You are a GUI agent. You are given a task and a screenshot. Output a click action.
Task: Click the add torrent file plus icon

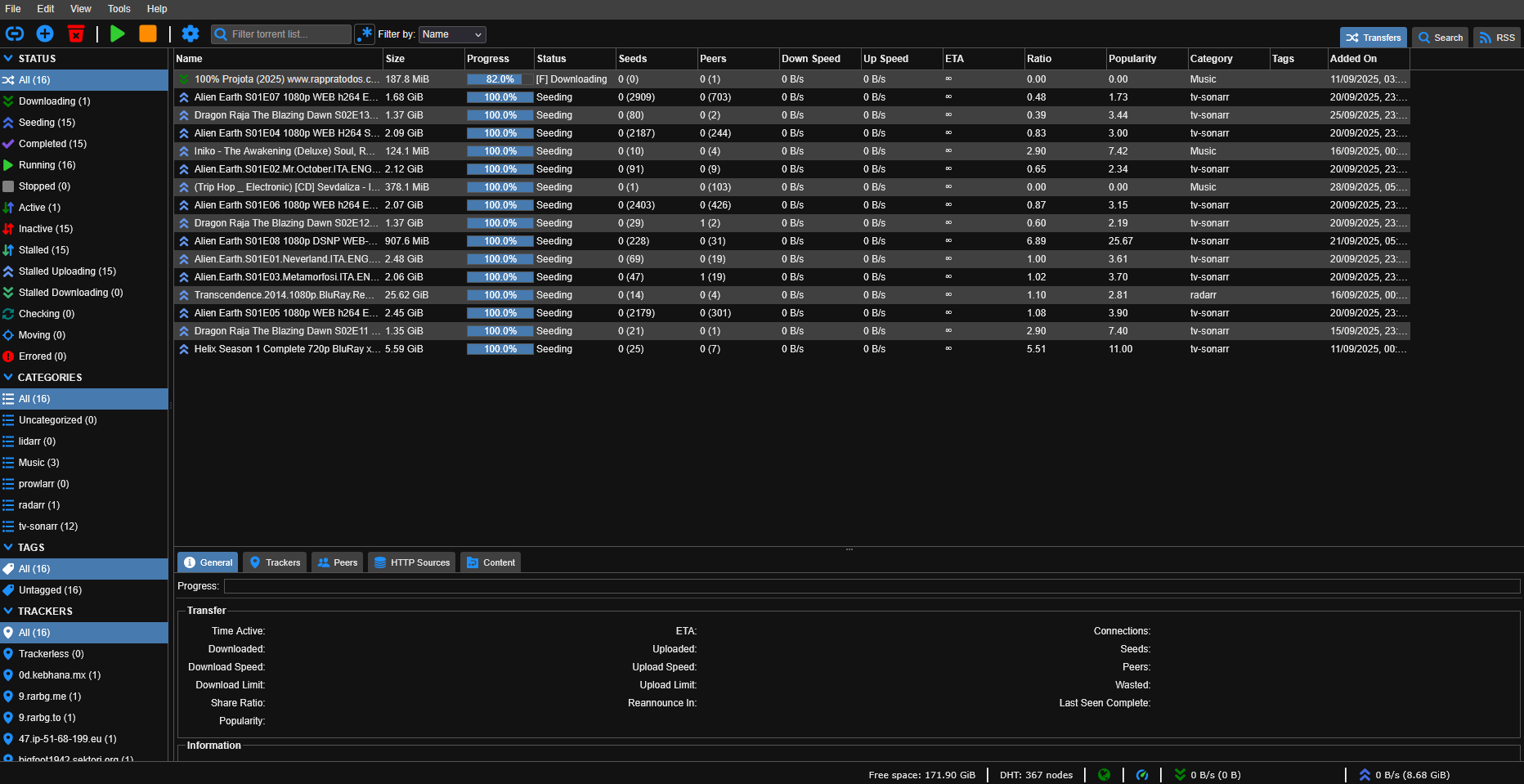tap(45, 34)
